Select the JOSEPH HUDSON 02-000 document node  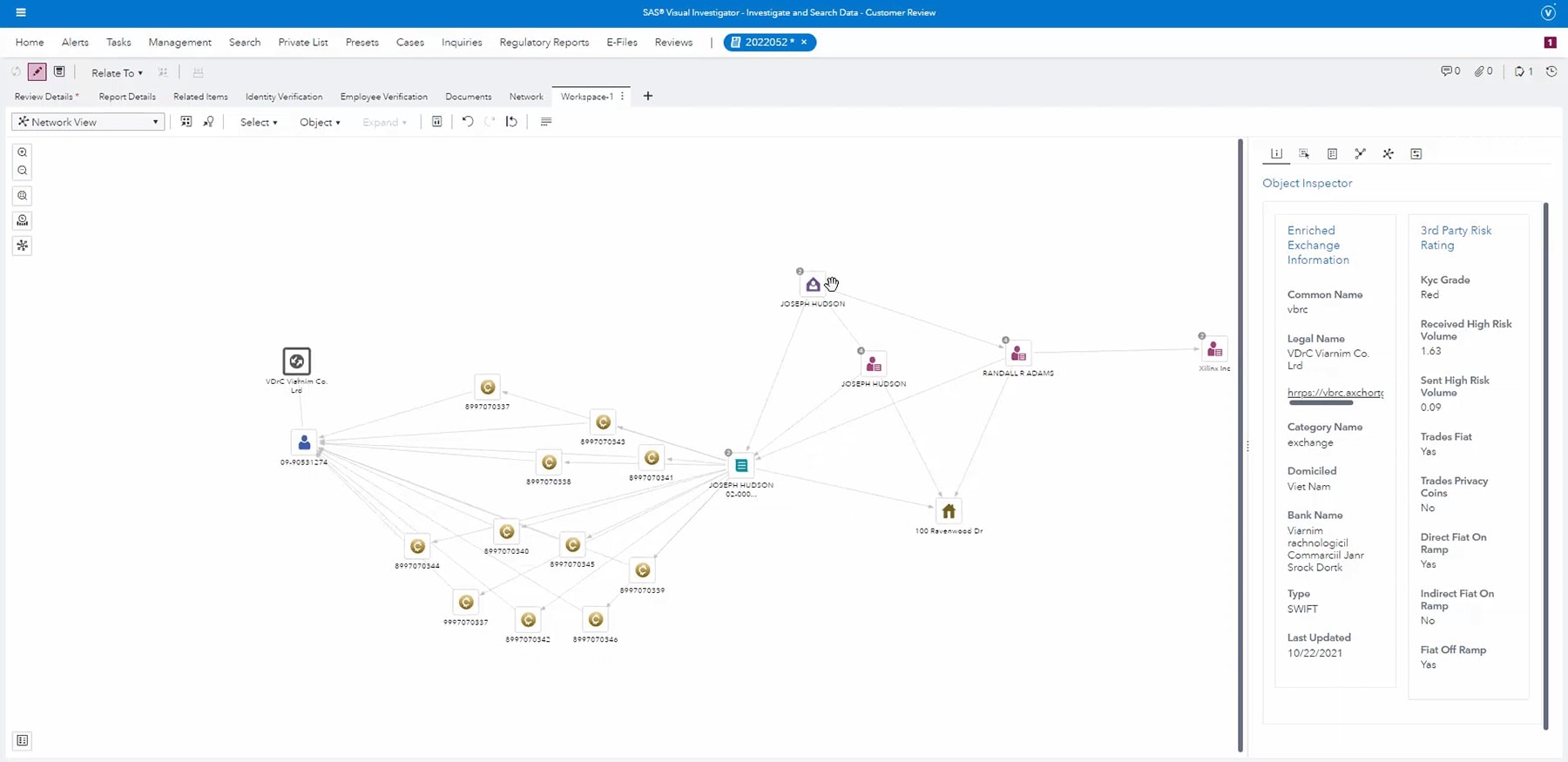pos(741,466)
